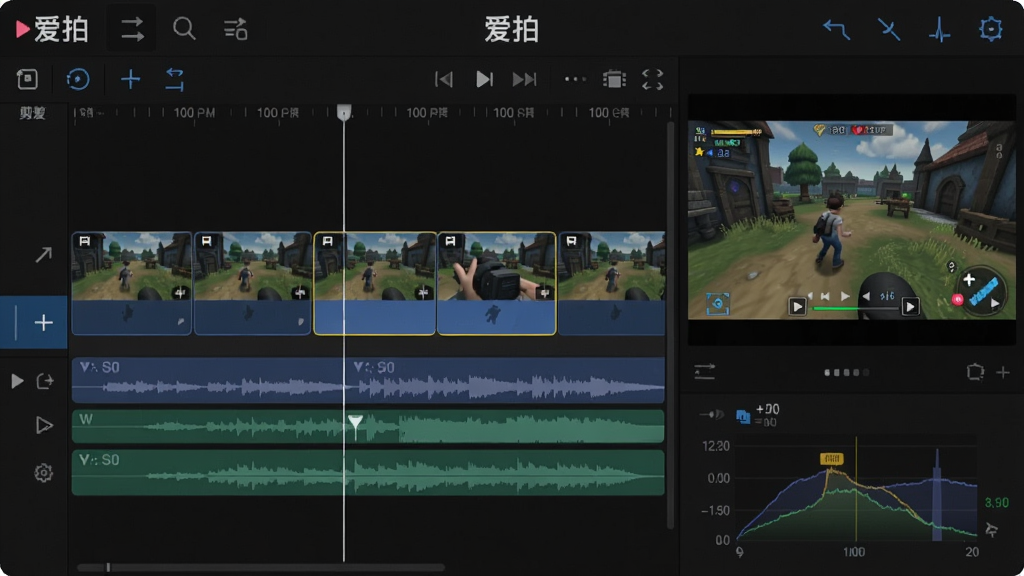The height and width of the screenshot is (576, 1024).
Task: Click export arrow icon beside first audio track
Action: click(45, 381)
